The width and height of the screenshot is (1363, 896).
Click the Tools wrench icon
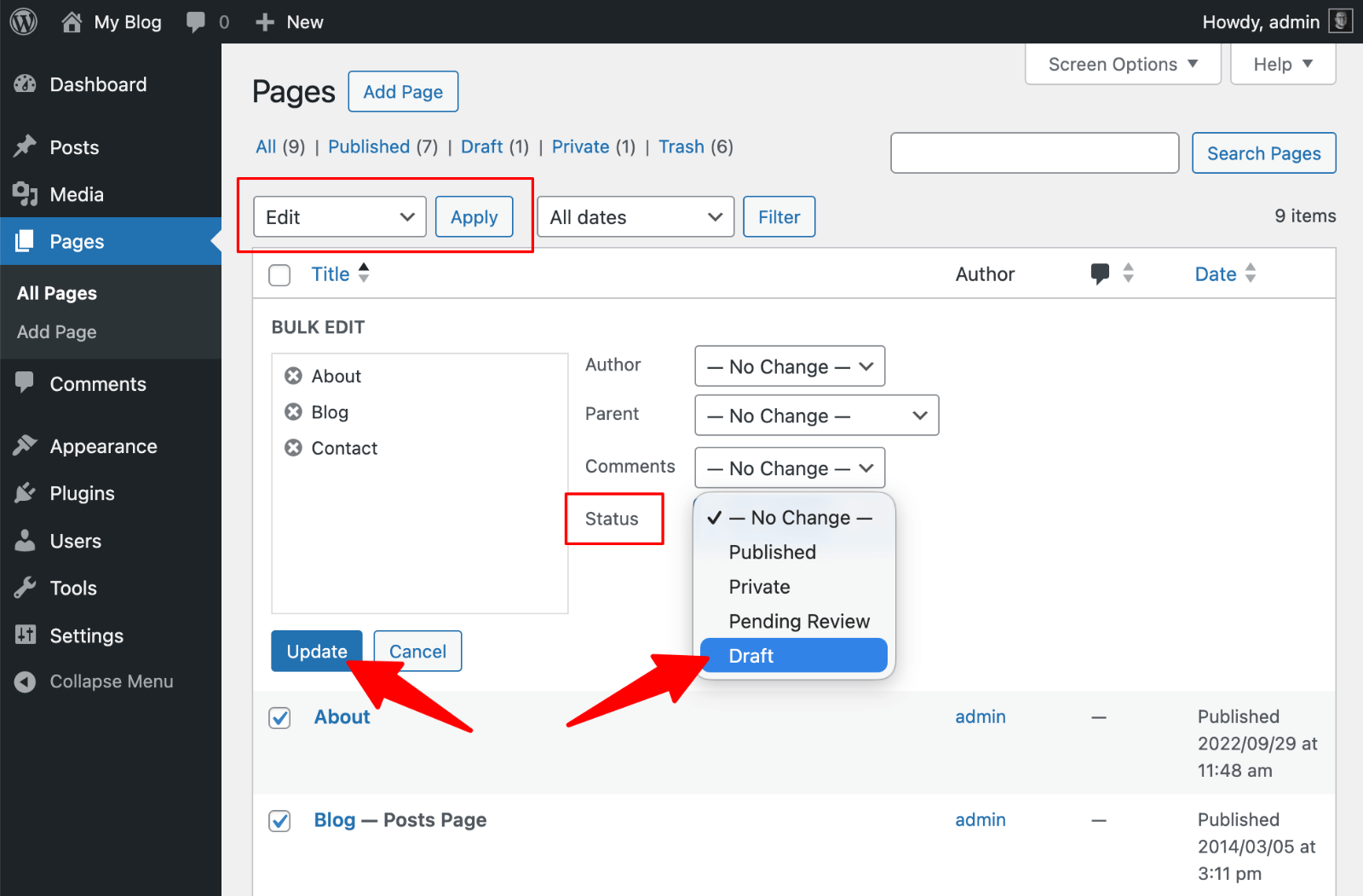(25, 588)
